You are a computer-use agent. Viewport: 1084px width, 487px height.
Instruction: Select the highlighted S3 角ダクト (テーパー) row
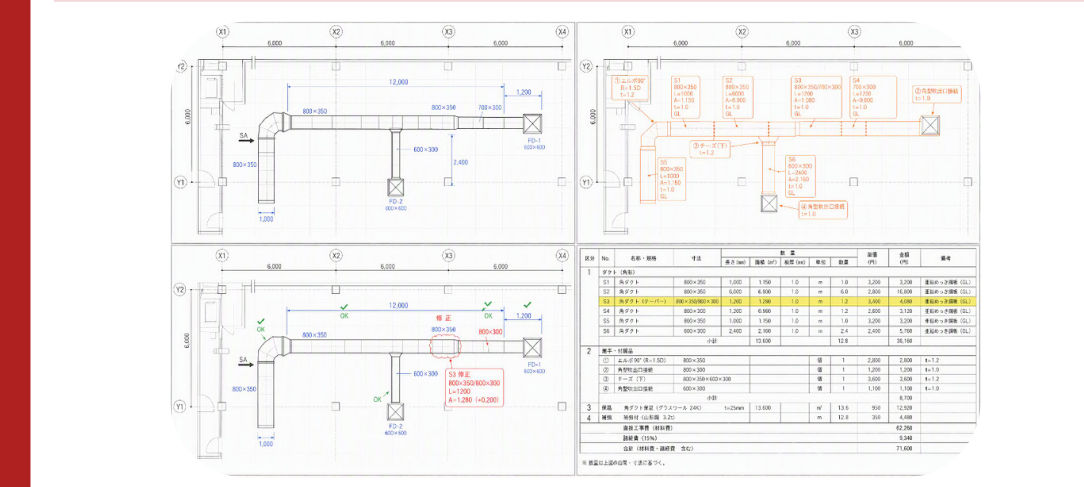pos(787,302)
